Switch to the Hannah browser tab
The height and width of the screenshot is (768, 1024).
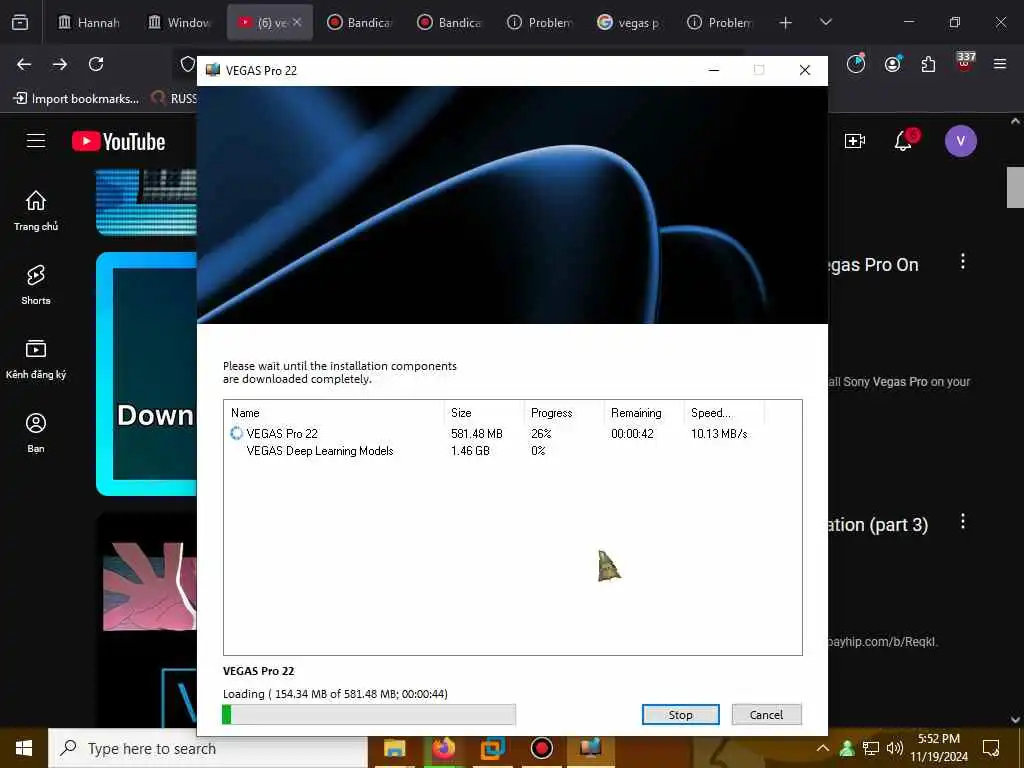89,23
